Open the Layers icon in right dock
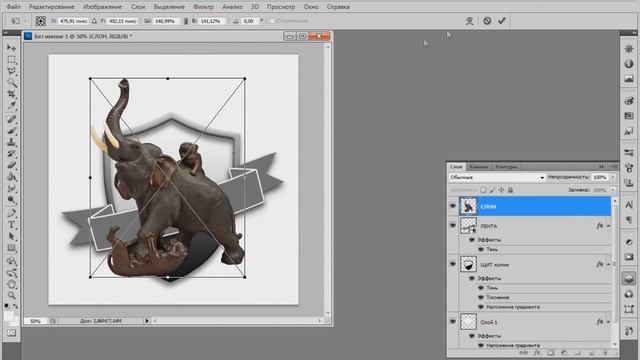This screenshot has height=360, width=640. tap(629, 279)
